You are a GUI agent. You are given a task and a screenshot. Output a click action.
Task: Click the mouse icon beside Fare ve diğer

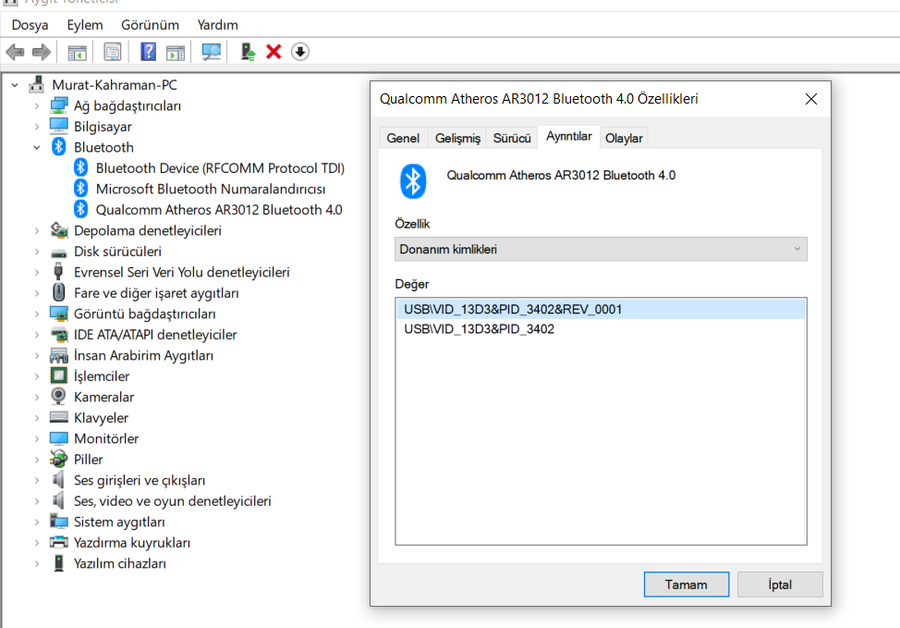coord(59,293)
